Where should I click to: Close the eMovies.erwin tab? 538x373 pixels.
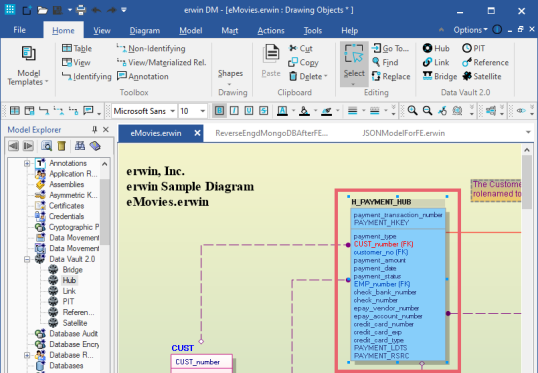[197, 133]
